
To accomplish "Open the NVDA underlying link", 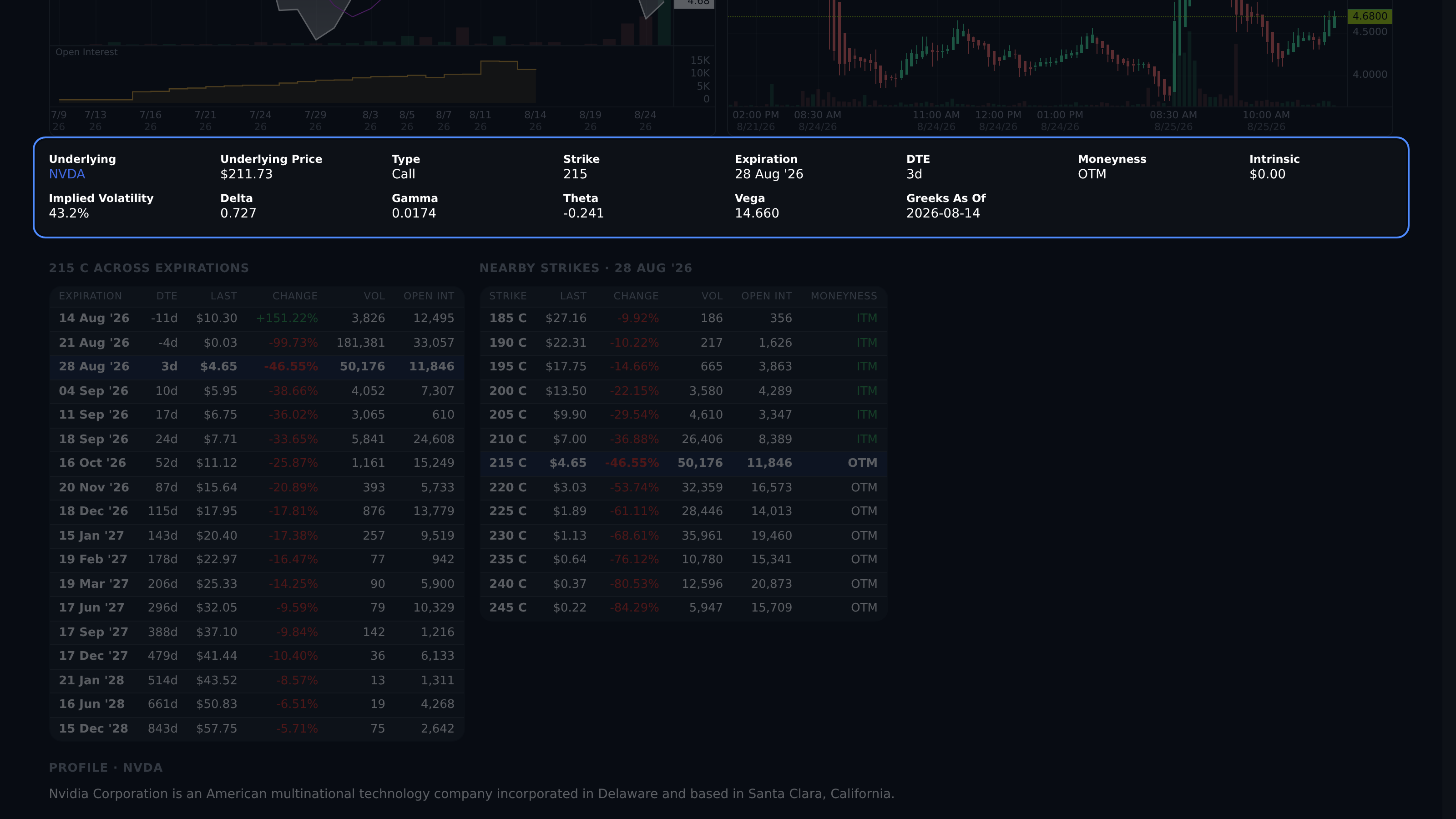I will click(x=67, y=174).
